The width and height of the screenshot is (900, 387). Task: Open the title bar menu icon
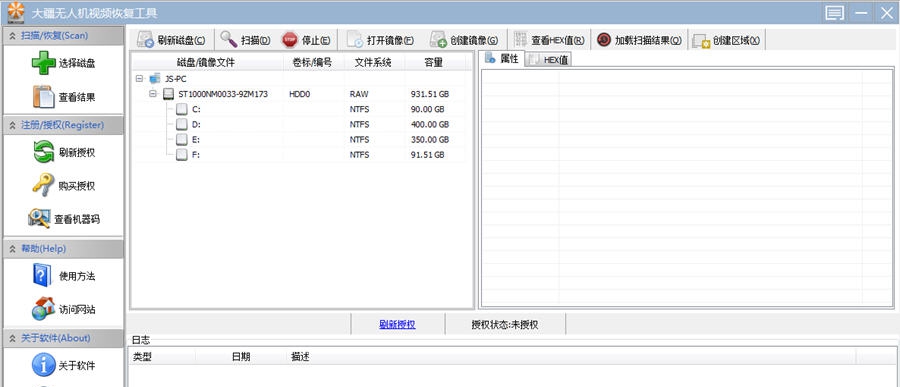835,13
